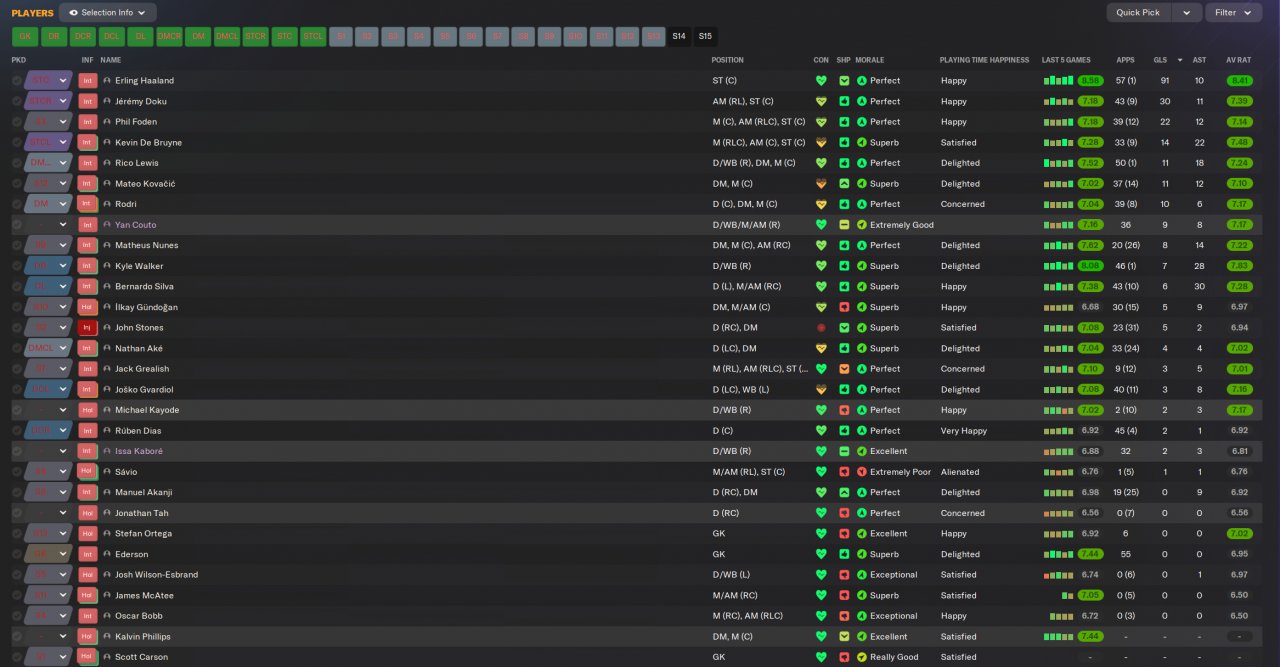Screen dimensions: 1280x667
Task: Click Rúben Dias' condition heart icon
Action: coord(821,430)
